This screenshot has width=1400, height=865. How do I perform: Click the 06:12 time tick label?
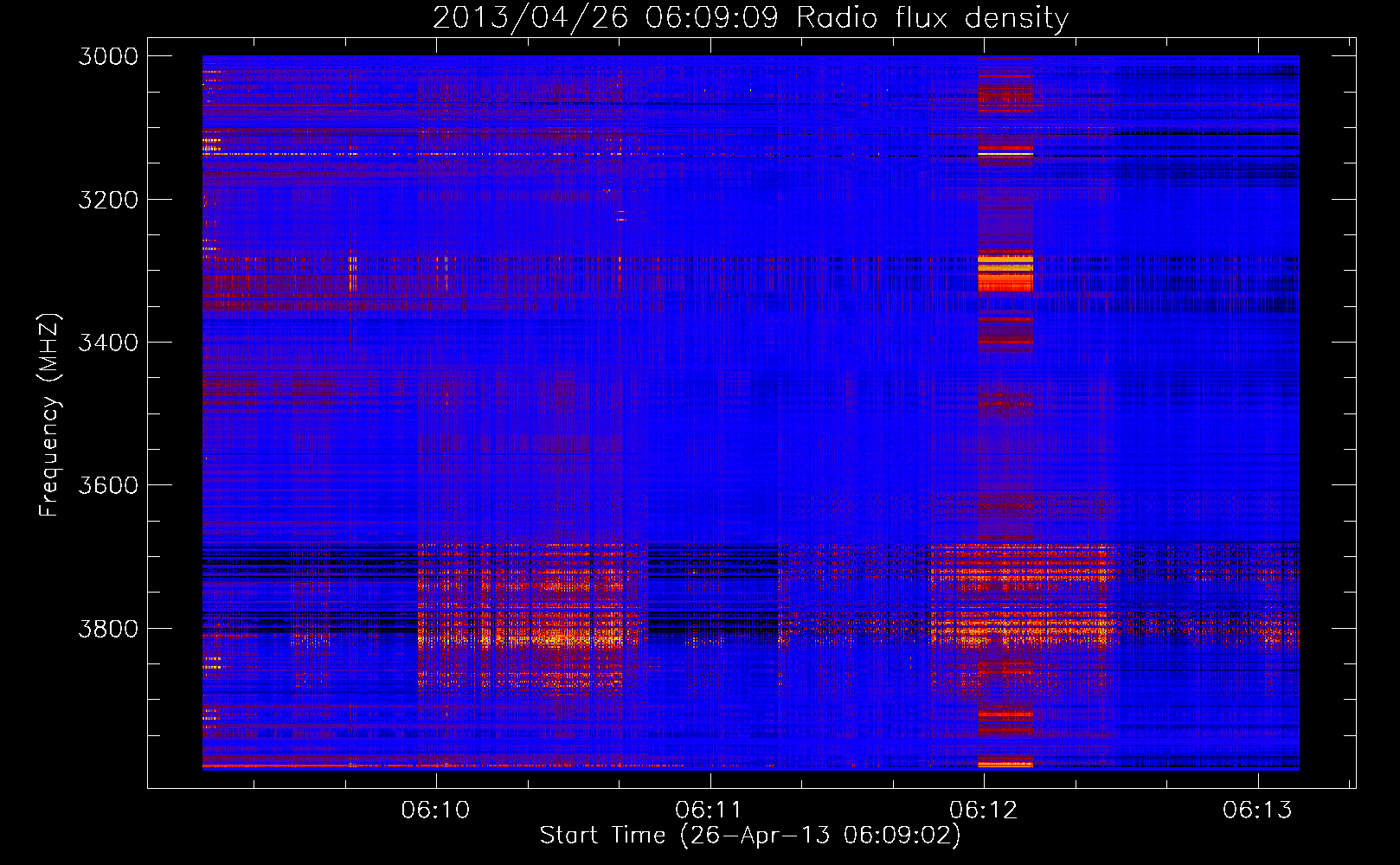(x=984, y=810)
